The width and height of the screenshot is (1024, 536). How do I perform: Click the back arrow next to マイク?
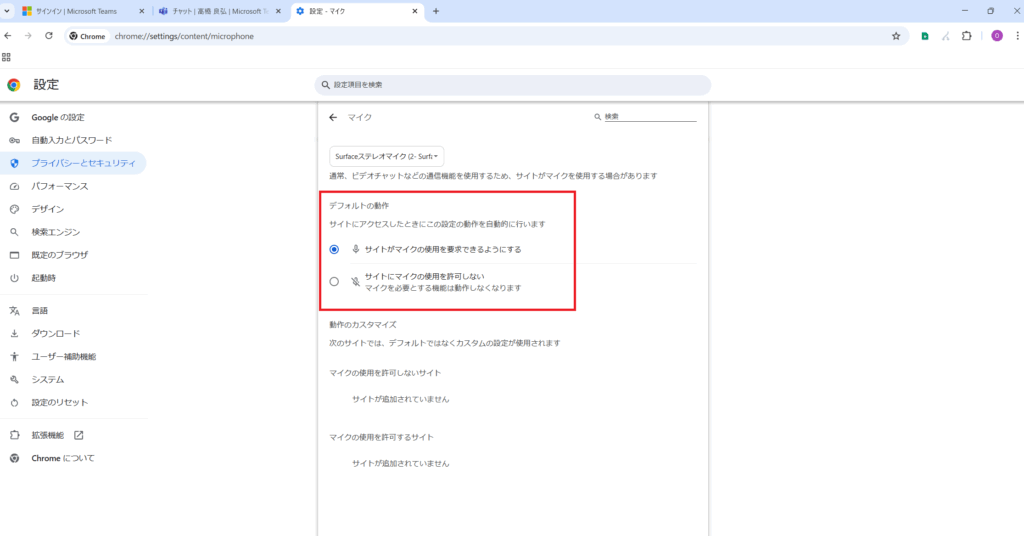coord(333,117)
